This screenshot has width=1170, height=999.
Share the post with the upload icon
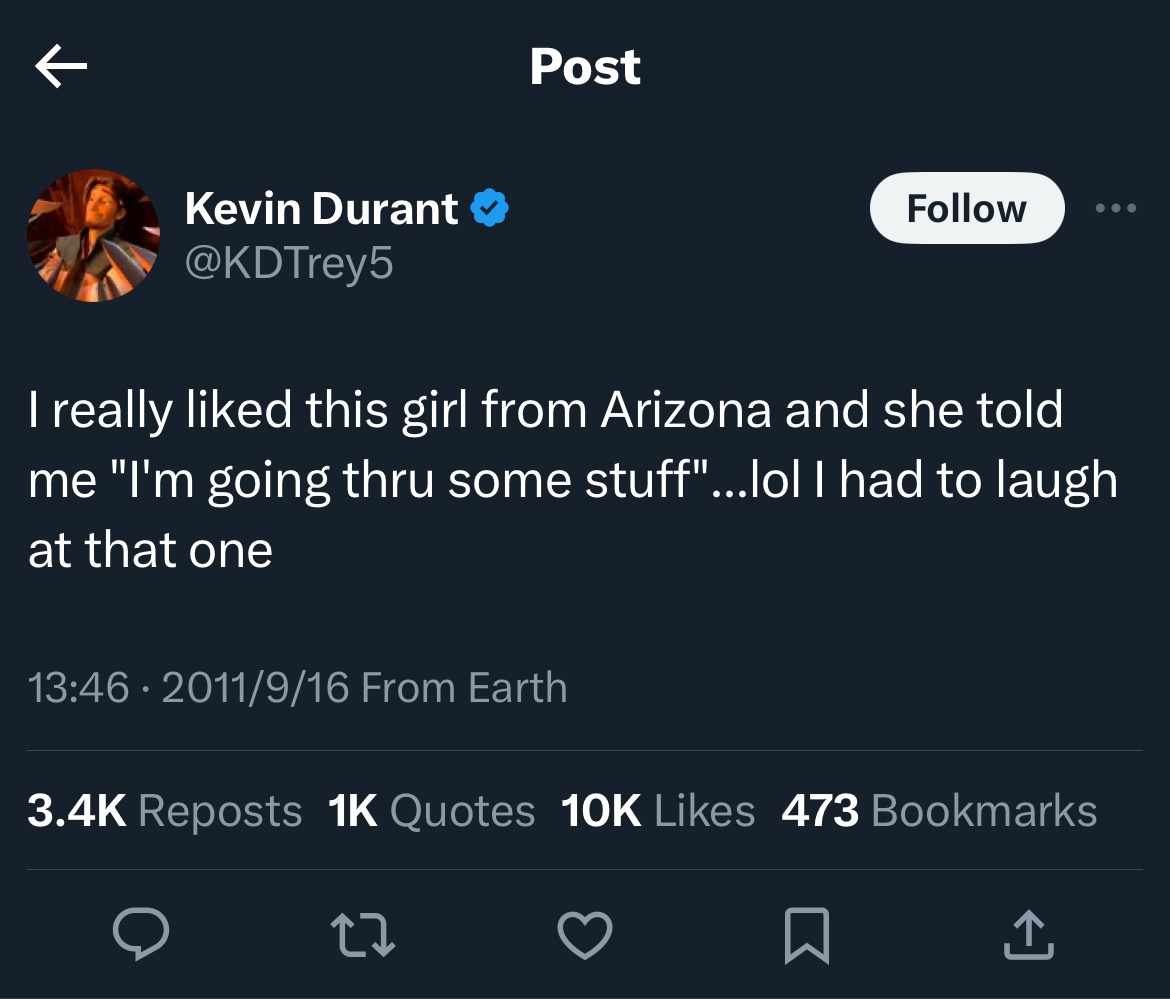click(x=1028, y=934)
